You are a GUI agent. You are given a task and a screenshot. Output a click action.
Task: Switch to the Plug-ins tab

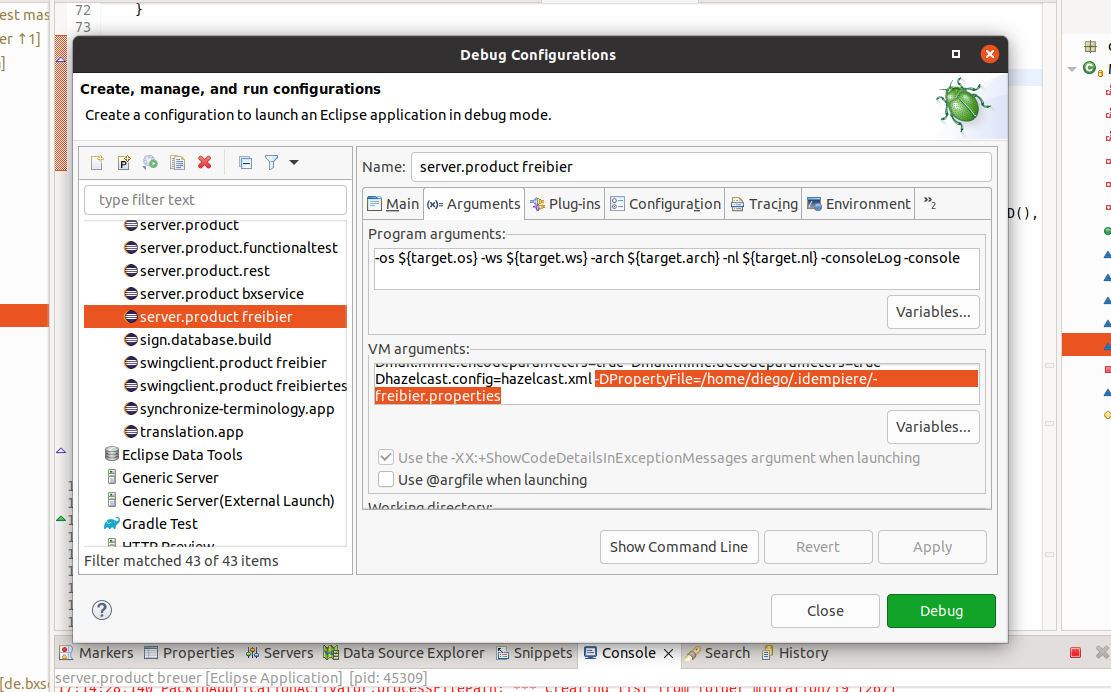(565, 203)
